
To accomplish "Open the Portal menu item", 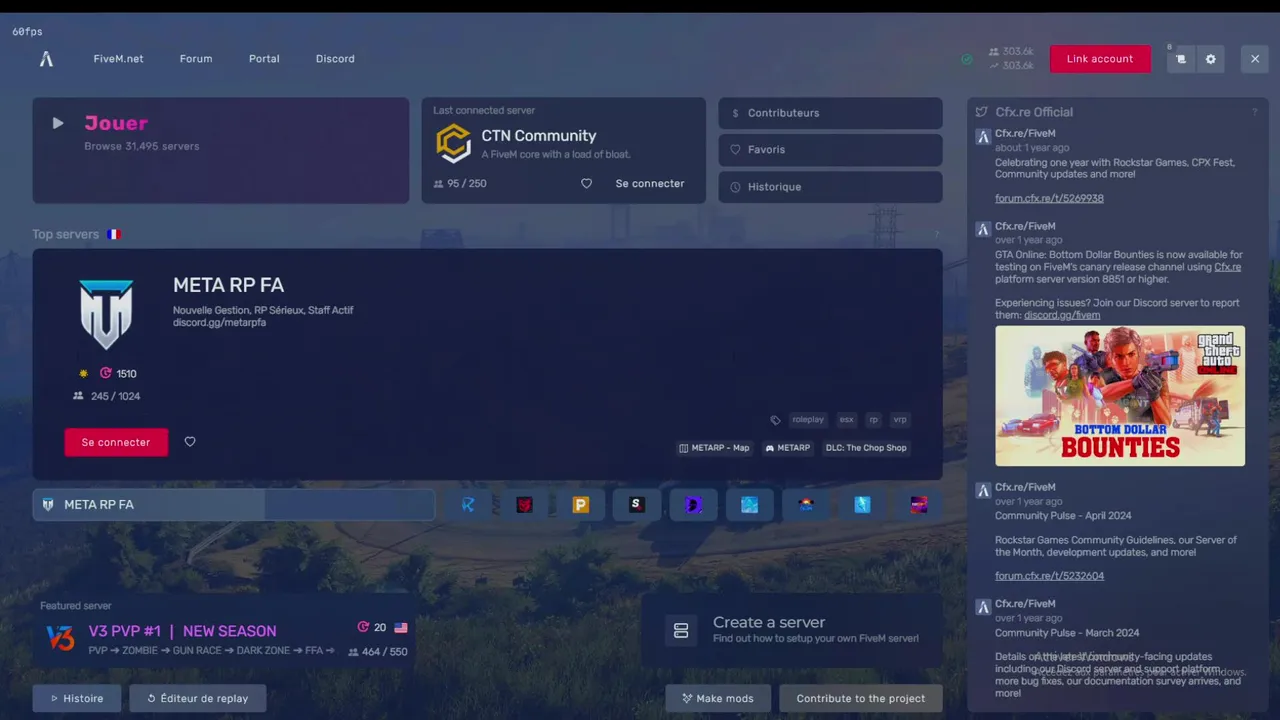I will [264, 59].
